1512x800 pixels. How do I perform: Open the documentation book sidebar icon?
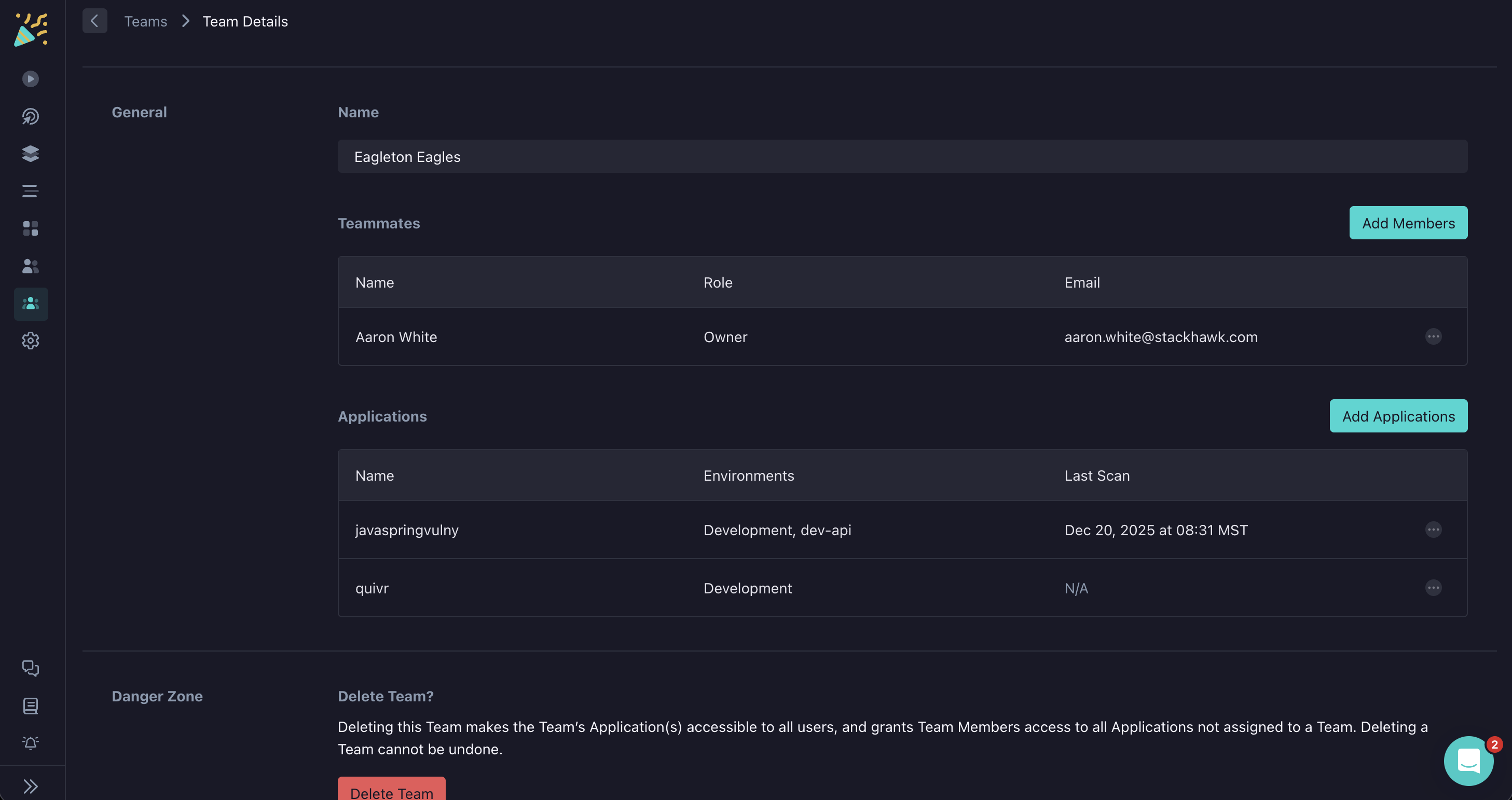[x=31, y=706]
